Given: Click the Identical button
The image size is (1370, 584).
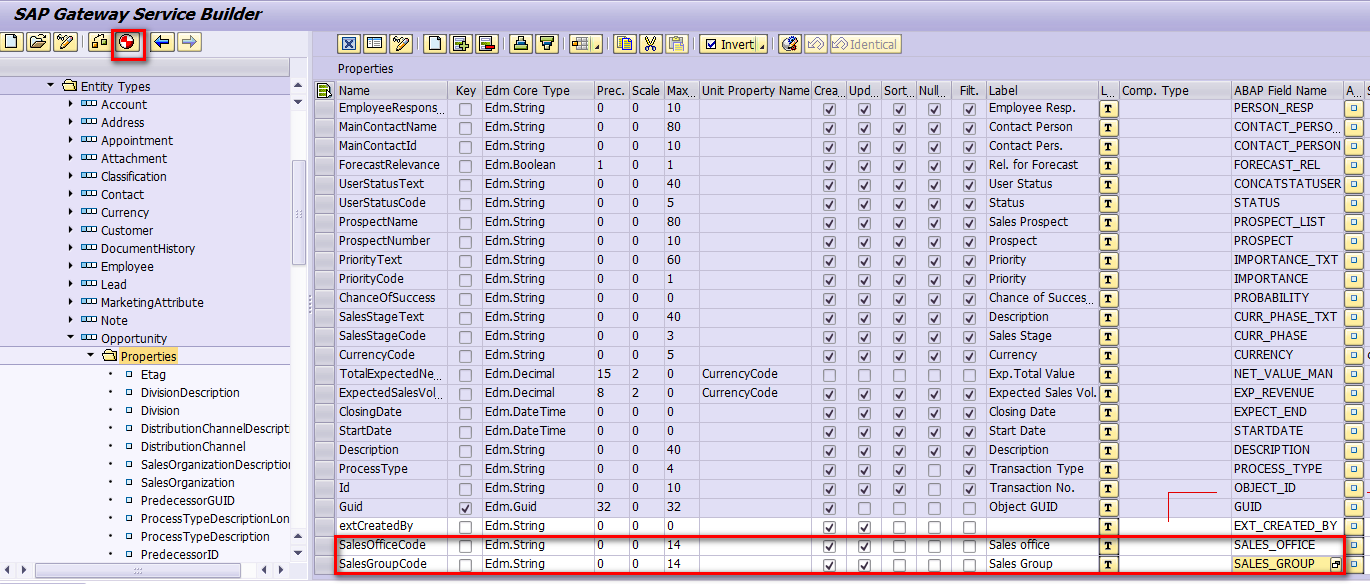Looking at the screenshot, I should (x=865, y=44).
